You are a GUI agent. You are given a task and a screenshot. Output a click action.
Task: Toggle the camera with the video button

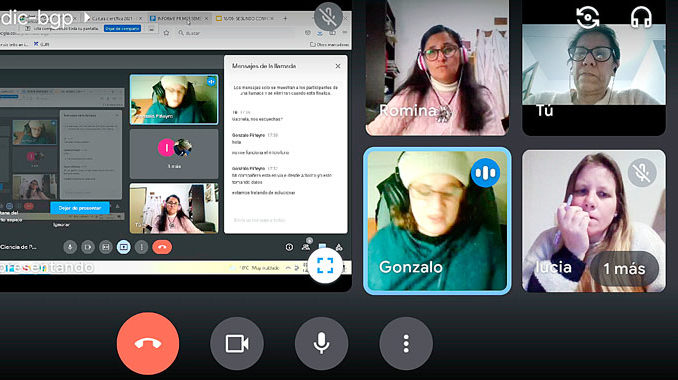pyautogui.click(x=237, y=344)
